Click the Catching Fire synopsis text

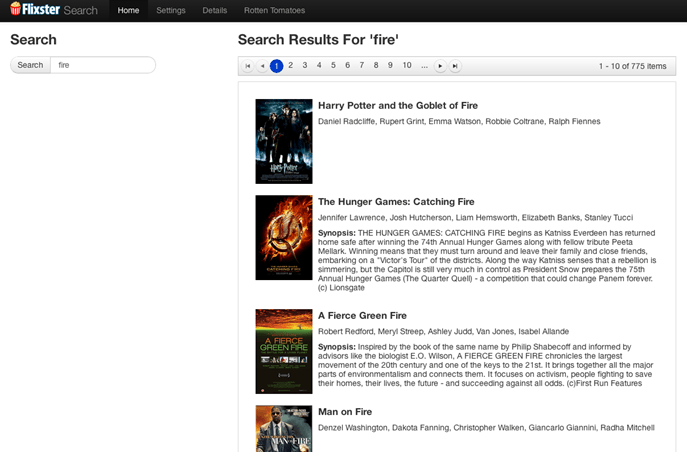click(x=487, y=260)
